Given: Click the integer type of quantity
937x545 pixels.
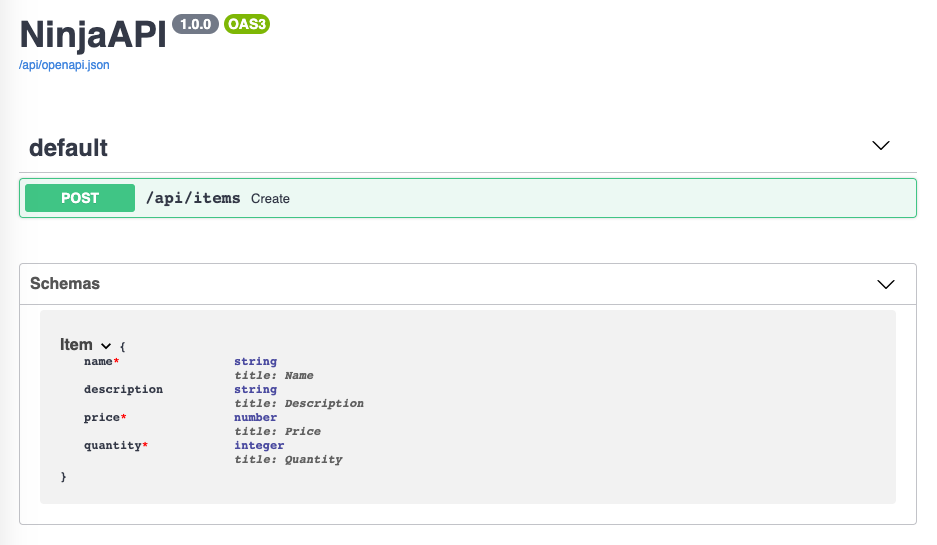Looking at the screenshot, I should click(x=259, y=445).
